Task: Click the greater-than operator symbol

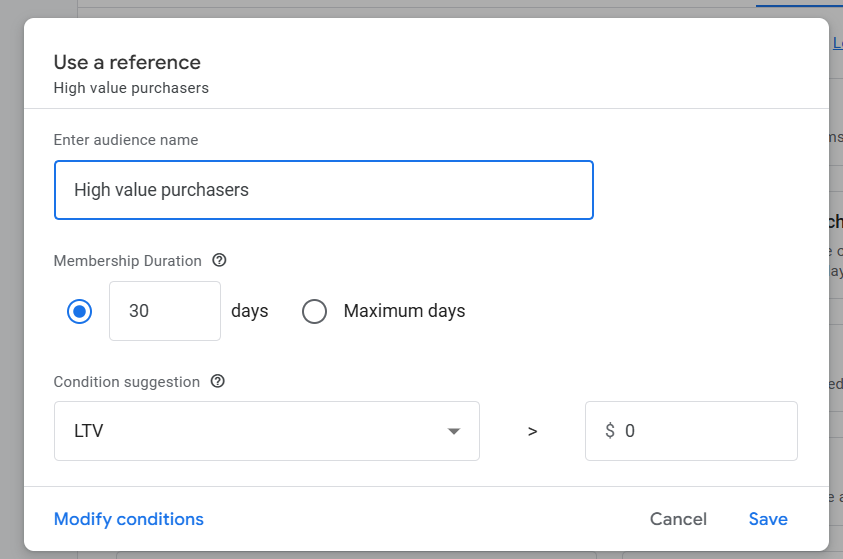Action: click(x=532, y=431)
